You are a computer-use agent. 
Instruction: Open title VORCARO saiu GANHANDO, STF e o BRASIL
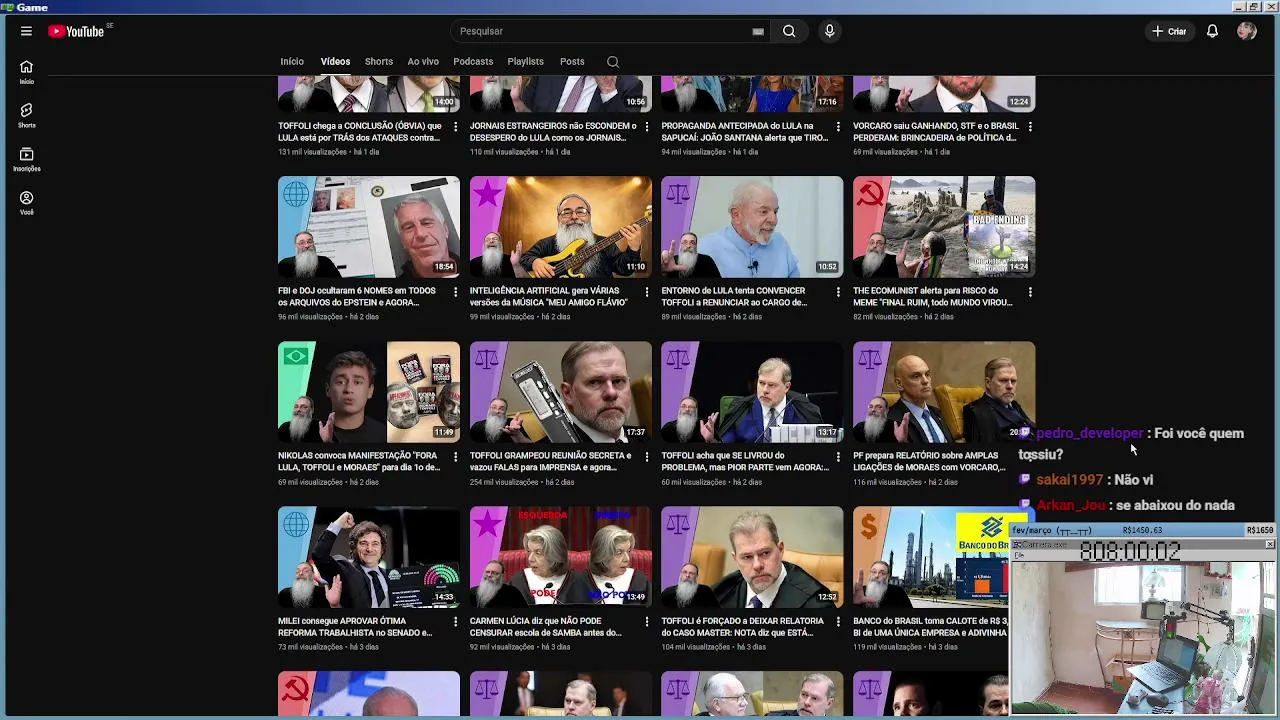click(x=936, y=132)
